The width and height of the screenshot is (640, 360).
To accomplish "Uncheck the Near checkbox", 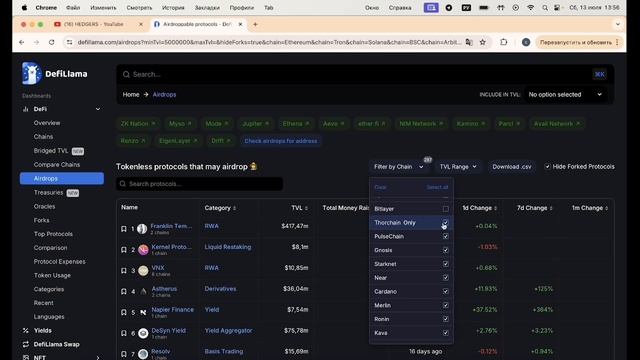I will point(446,278).
